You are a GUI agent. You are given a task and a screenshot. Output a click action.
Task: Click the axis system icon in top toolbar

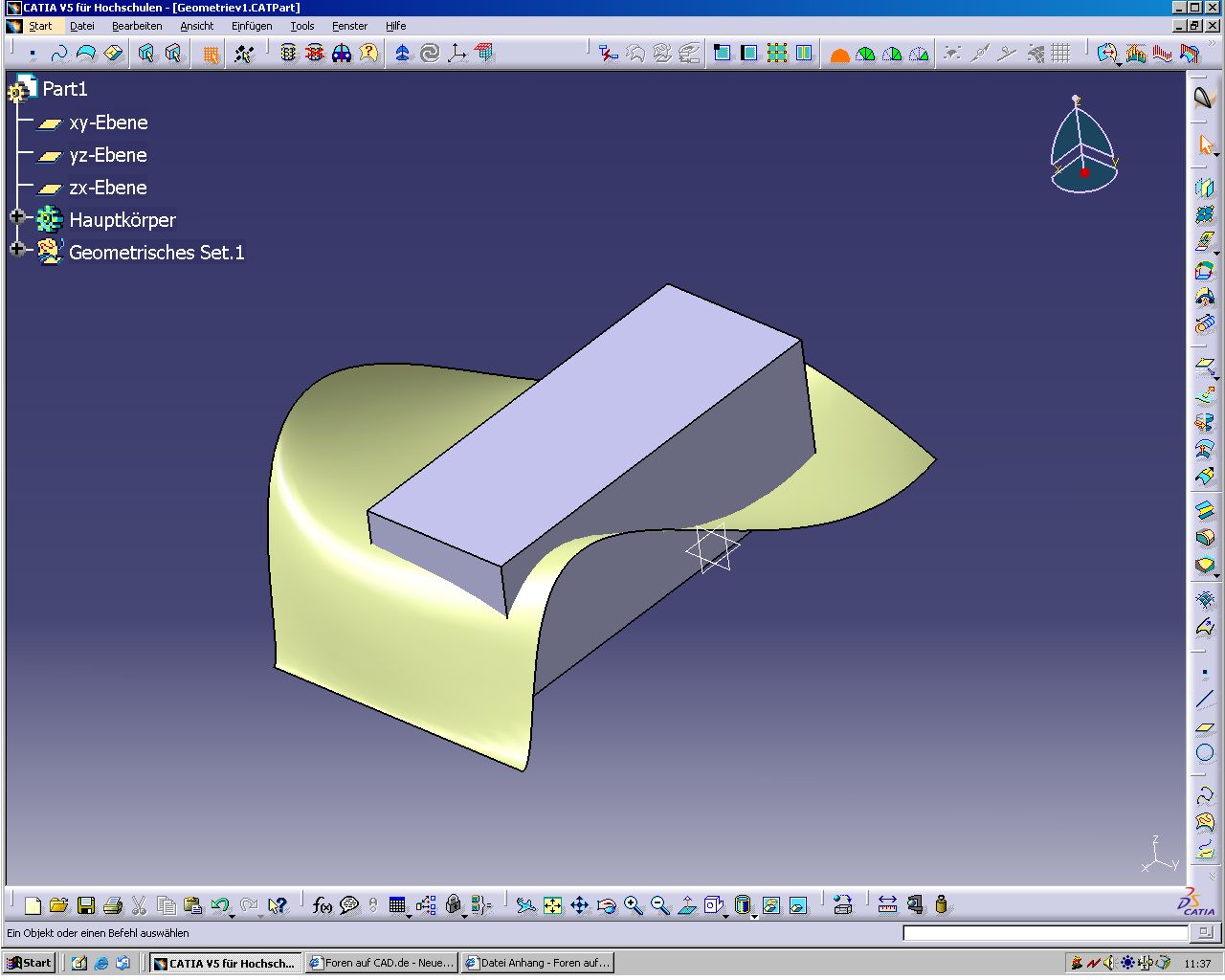point(457,54)
